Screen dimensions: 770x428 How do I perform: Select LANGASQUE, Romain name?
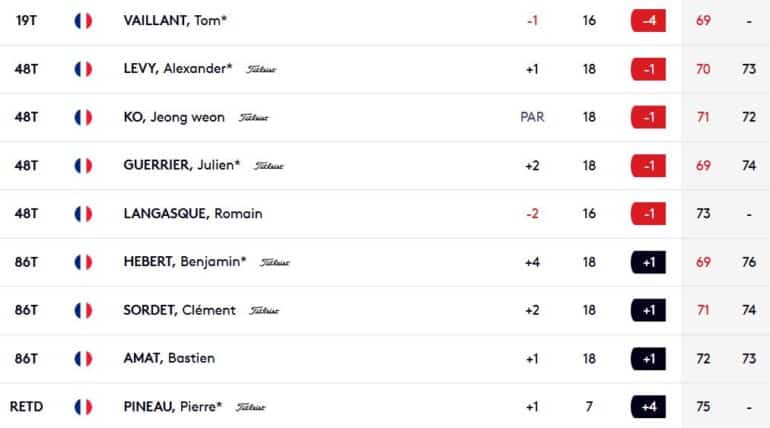click(x=193, y=214)
